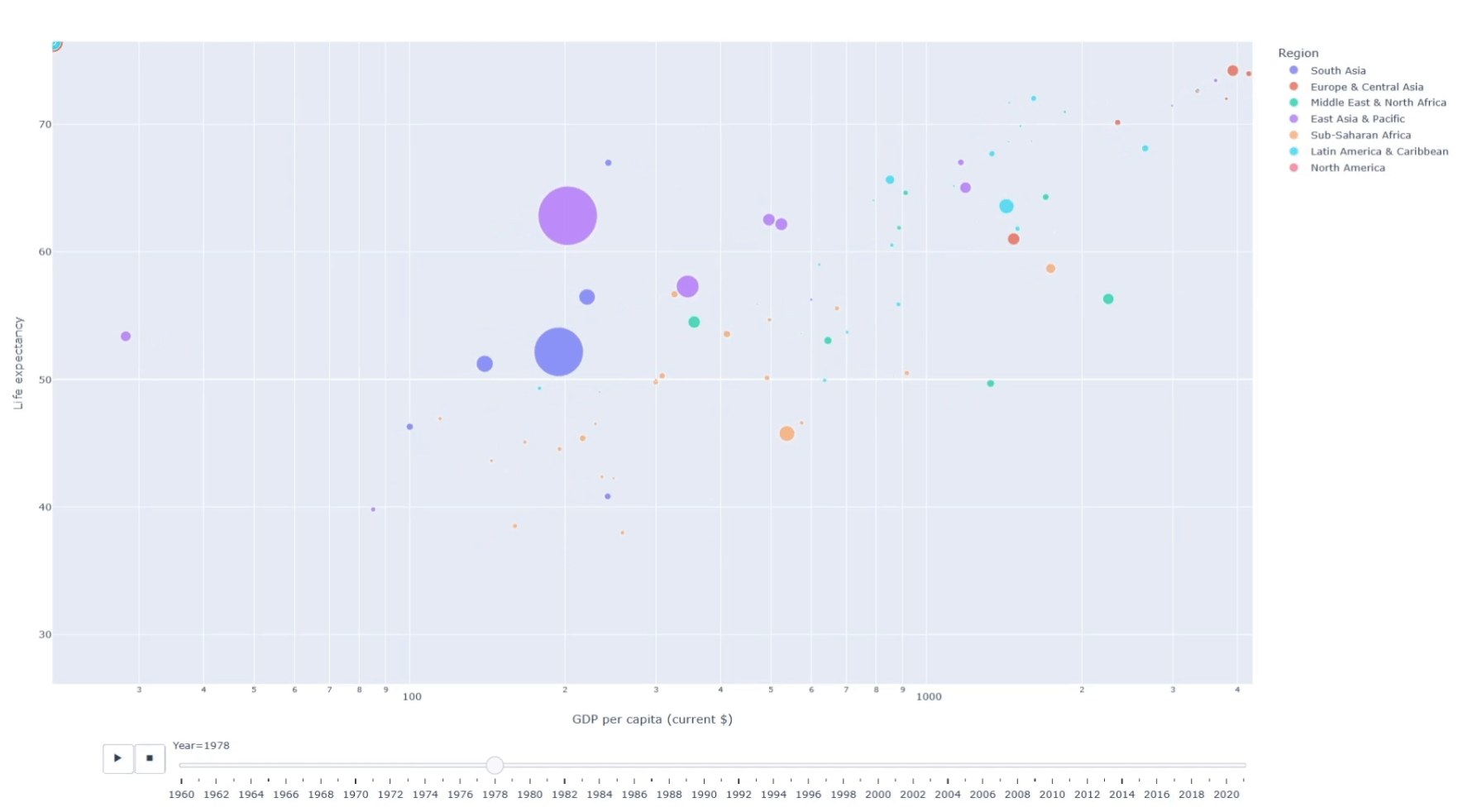Screen dimensions: 1463x812
Task: Click the Region legend title
Action: click(x=1298, y=52)
